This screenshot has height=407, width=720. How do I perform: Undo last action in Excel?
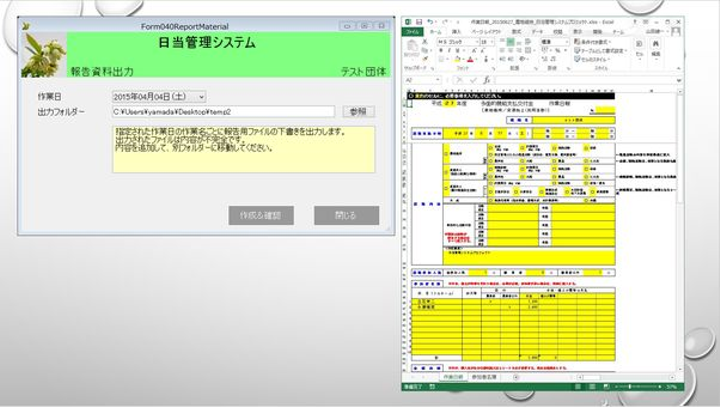click(430, 22)
